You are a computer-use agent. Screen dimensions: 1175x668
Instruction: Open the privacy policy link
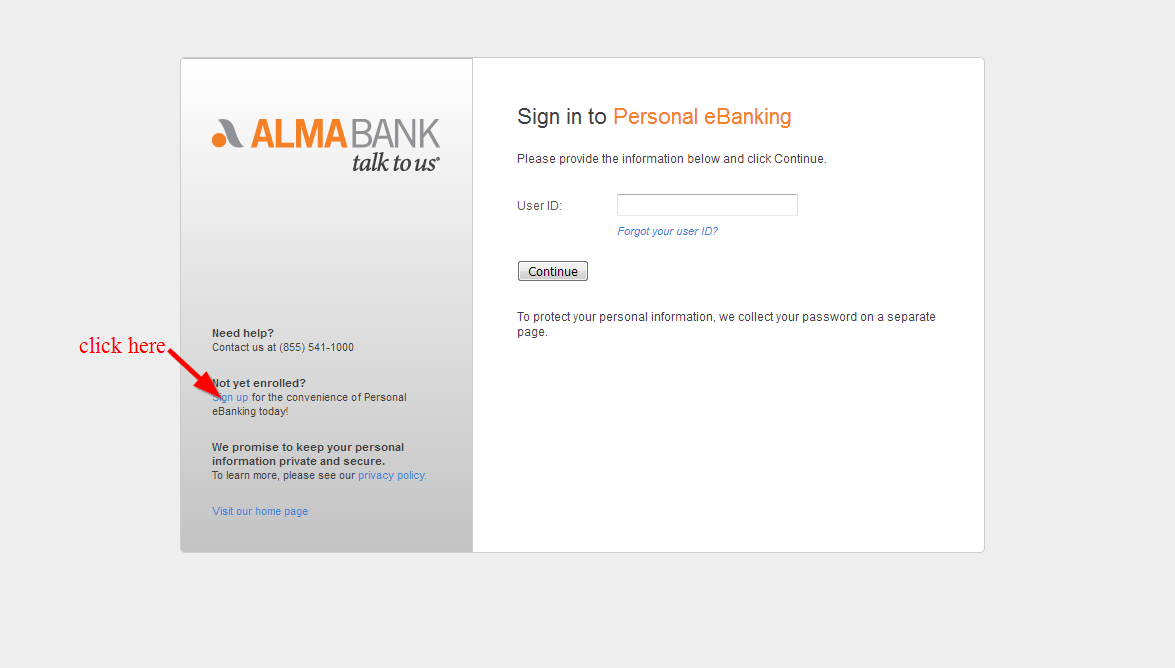(392, 476)
